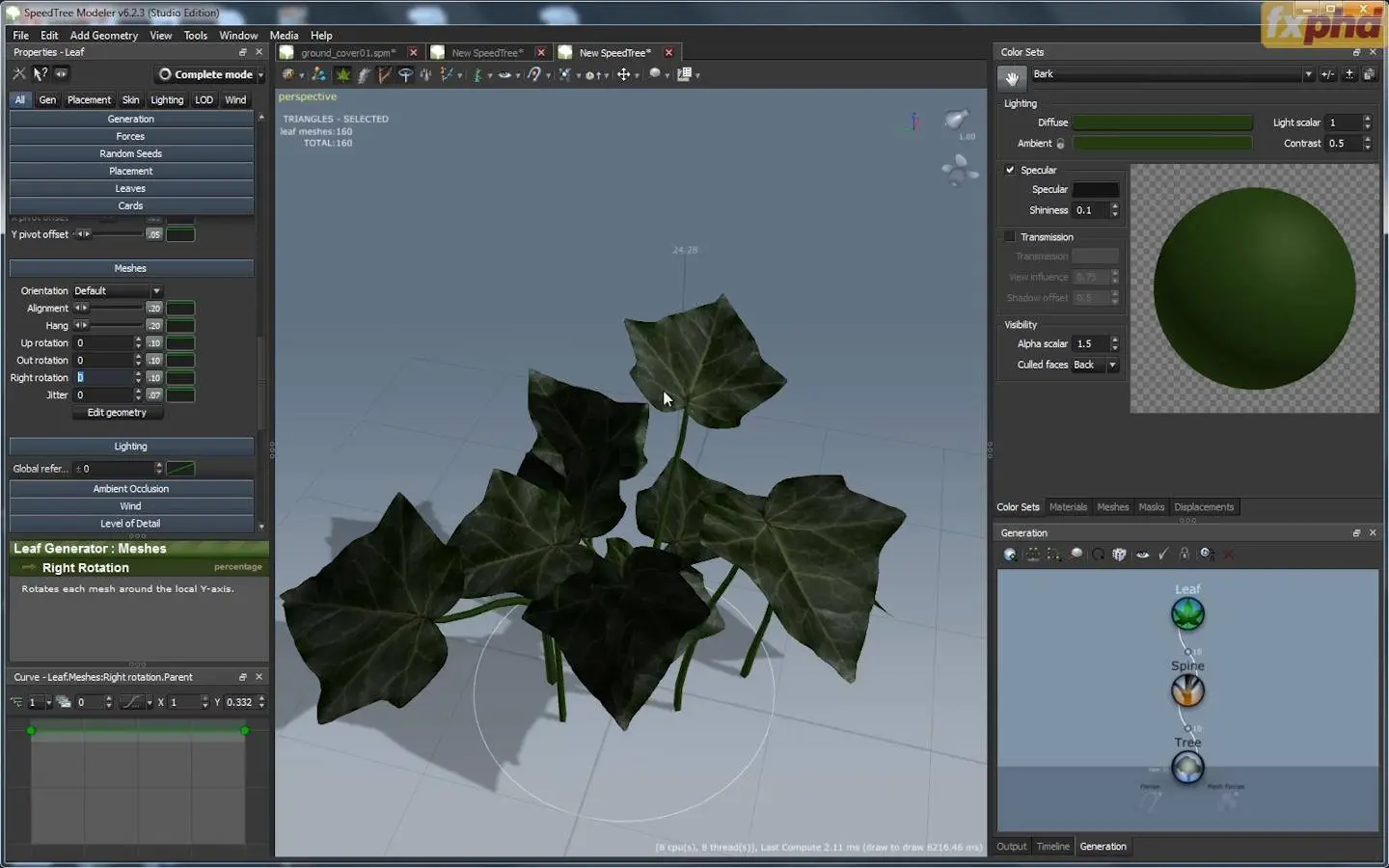The image size is (1389, 868).
Task: Click the magnet icon in viewport toolbar
Action: click(x=534, y=74)
